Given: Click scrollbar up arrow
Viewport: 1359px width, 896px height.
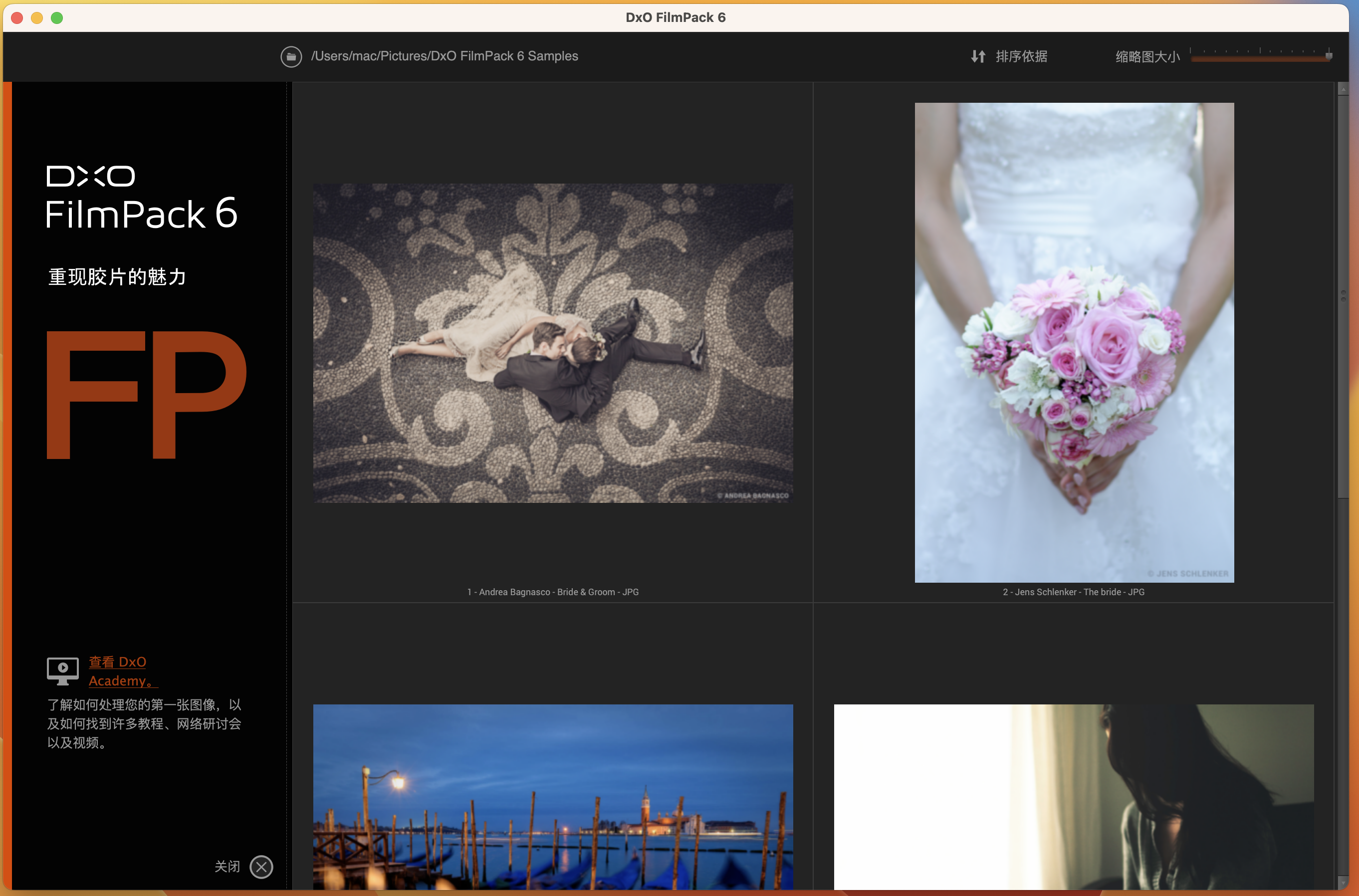Looking at the screenshot, I should click(x=1343, y=89).
